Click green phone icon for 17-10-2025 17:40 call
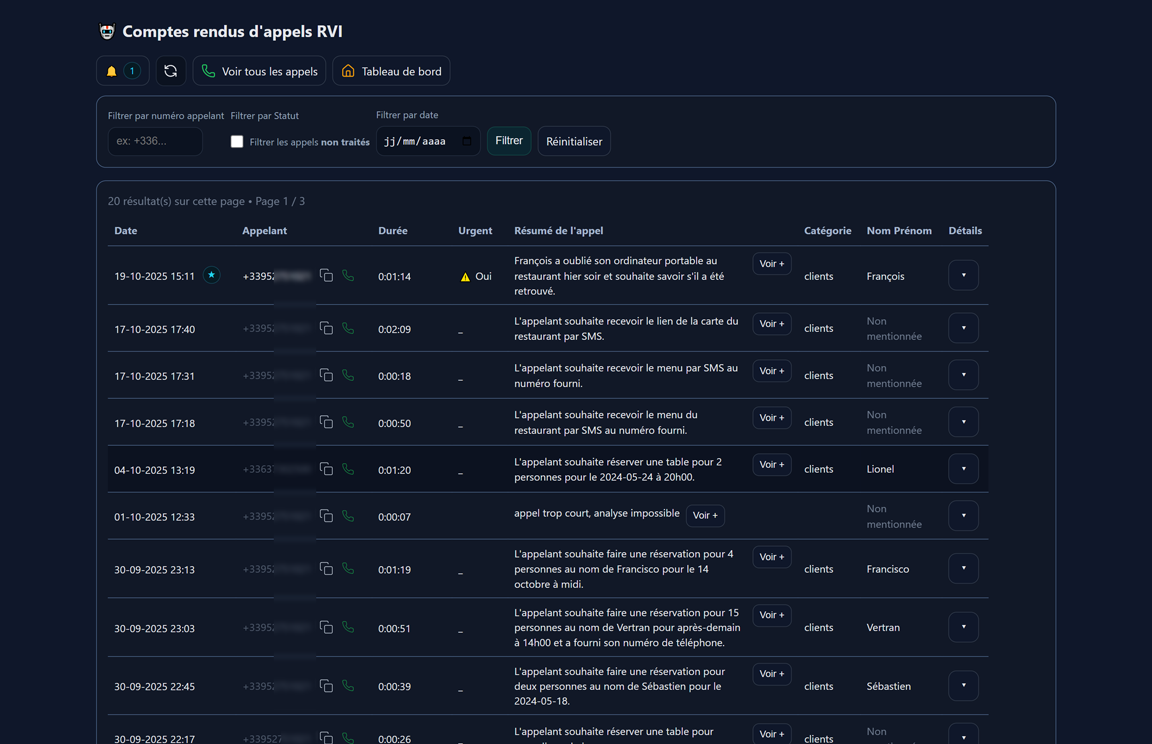The width and height of the screenshot is (1152, 744). [x=348, y=328]
